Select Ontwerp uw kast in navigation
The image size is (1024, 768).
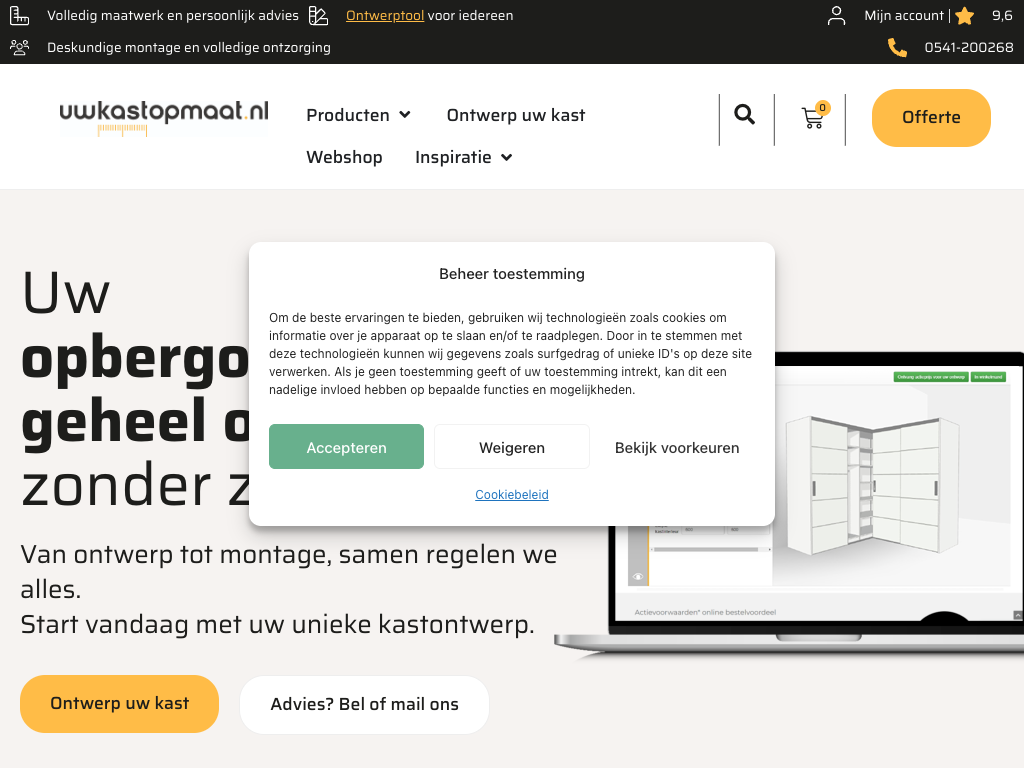[516, 115]
